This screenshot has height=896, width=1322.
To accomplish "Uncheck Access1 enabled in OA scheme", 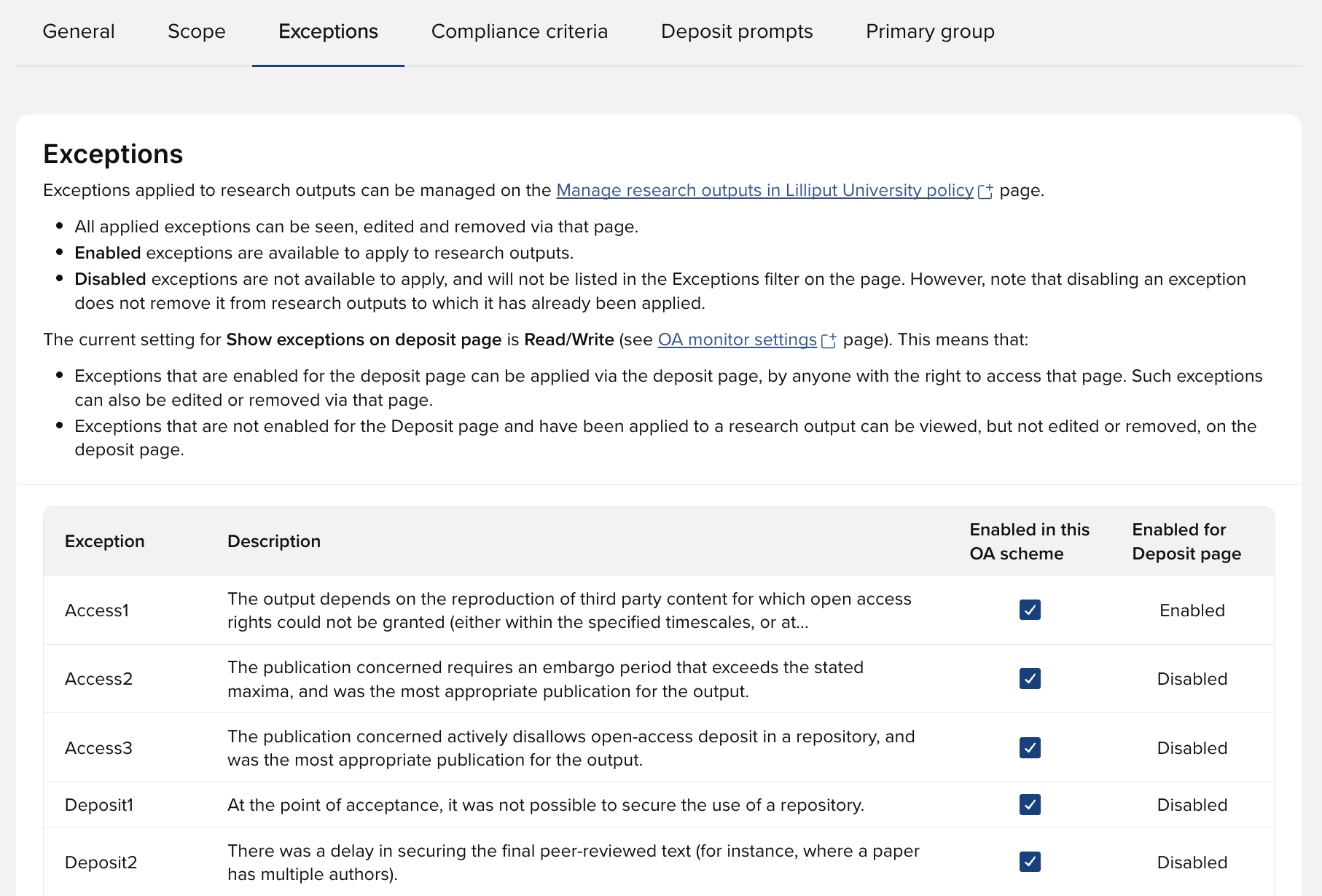I will pos(1030,610).
